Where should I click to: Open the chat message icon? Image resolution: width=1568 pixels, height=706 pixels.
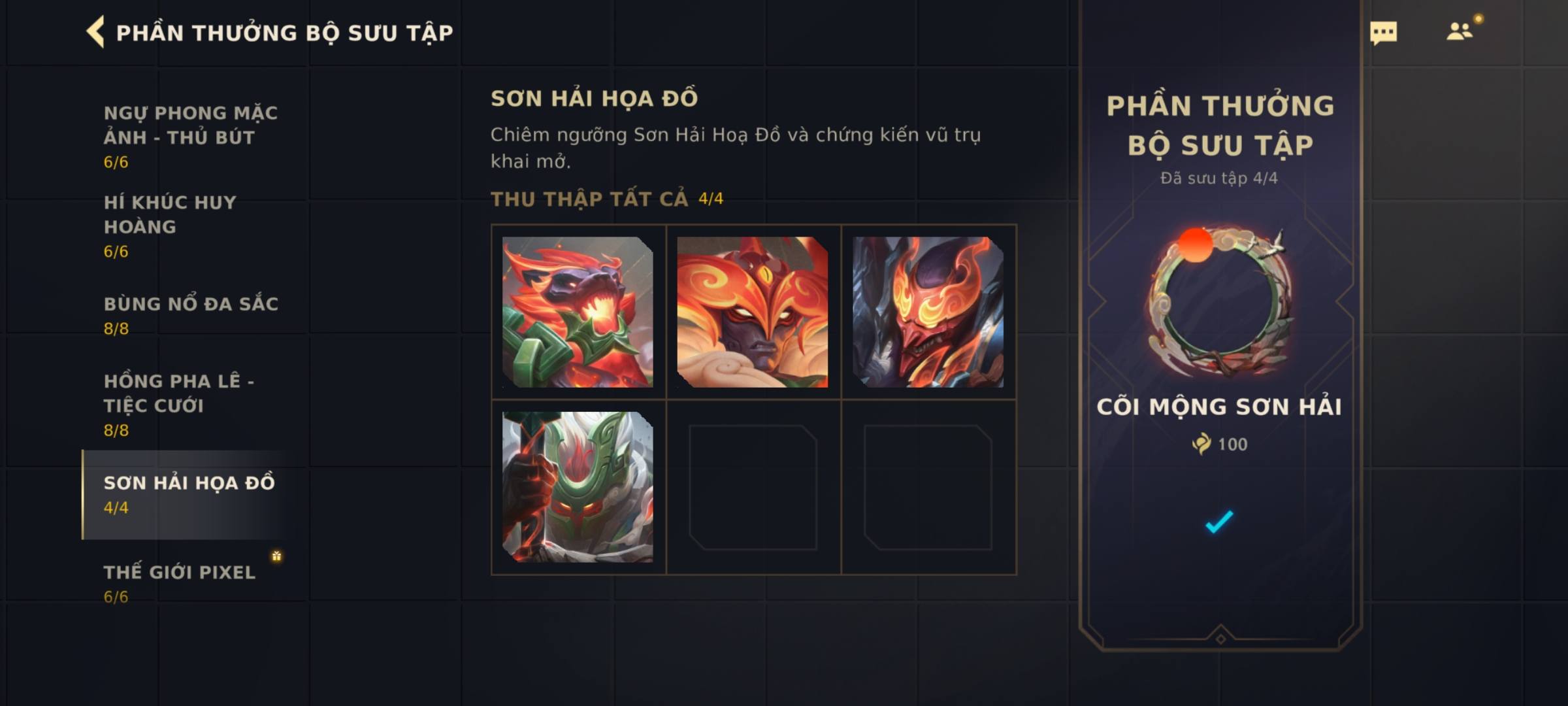point(1383,33)
